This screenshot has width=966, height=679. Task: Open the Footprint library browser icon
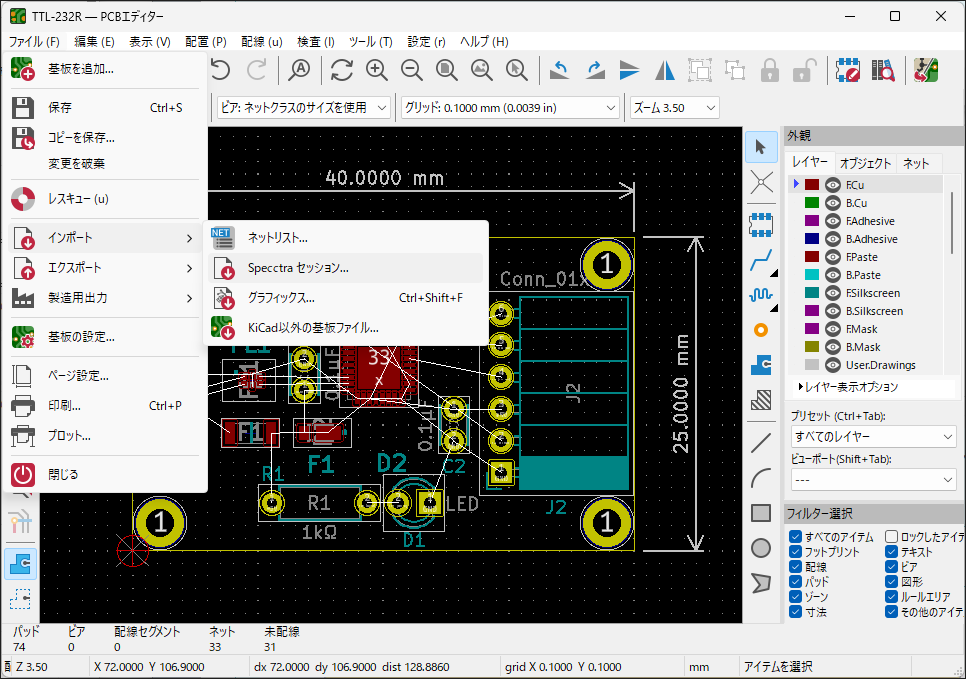pos(883,70)
